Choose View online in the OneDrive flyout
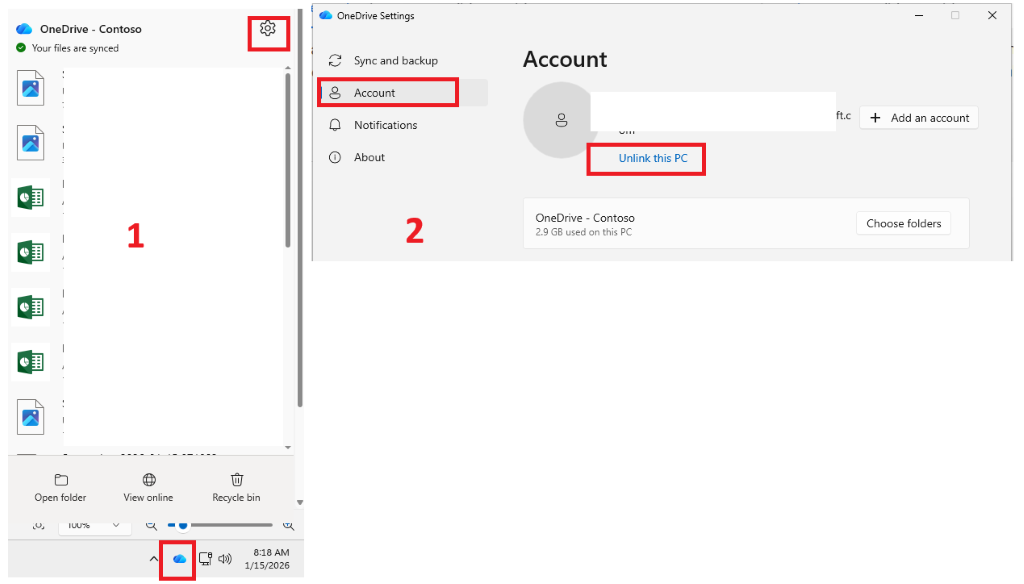Image resolution: width=1024 pixels, height=584 pixels. 148,488
